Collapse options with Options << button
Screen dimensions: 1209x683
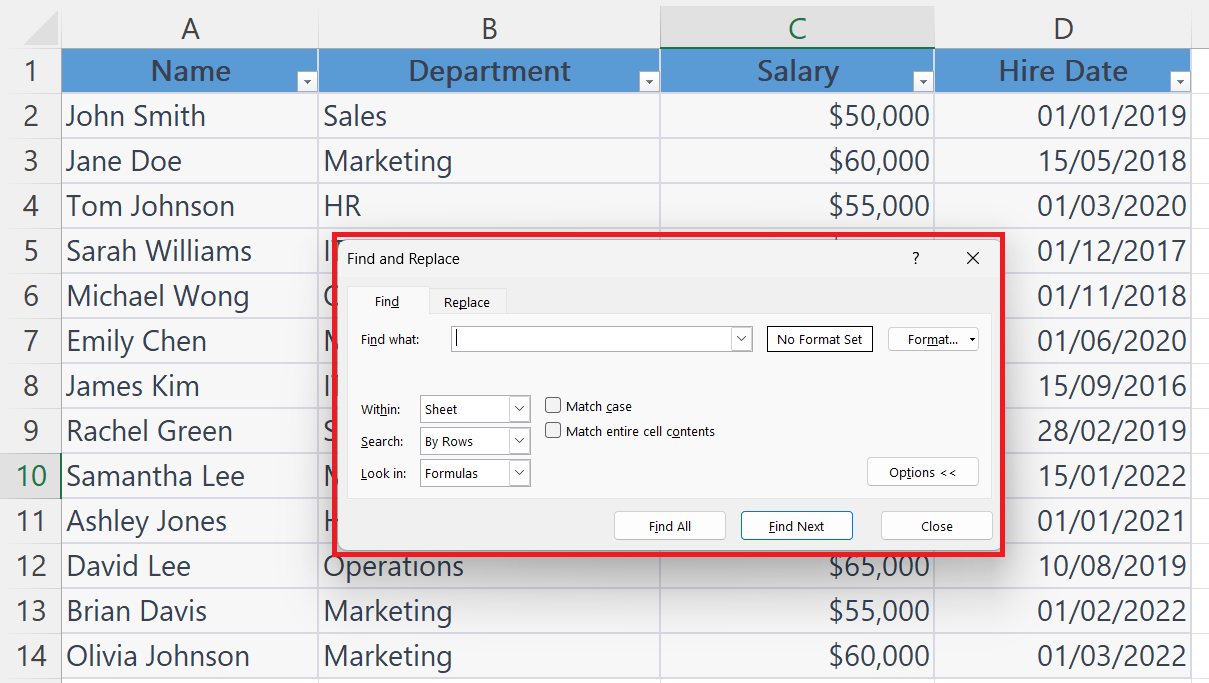point(922,472)
